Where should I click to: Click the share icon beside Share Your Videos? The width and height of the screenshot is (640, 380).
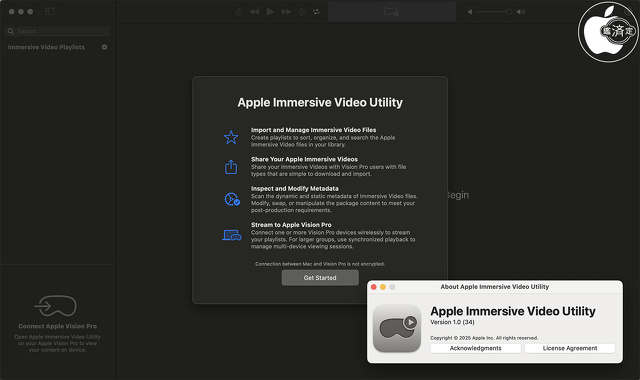tap(231, 167)
